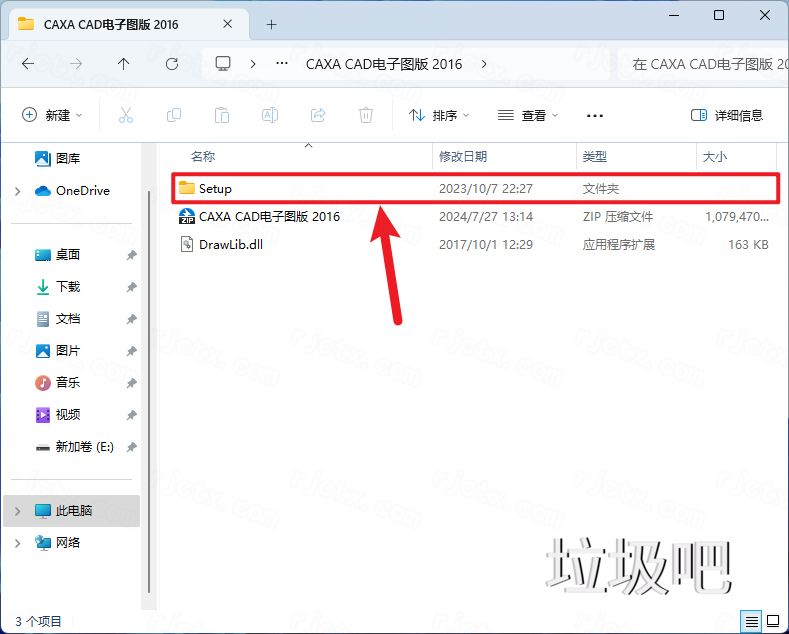The height and width of the screenshot is (634, 789).
Task: Click the Share icon in toolbar
Action: coord(318,115)
